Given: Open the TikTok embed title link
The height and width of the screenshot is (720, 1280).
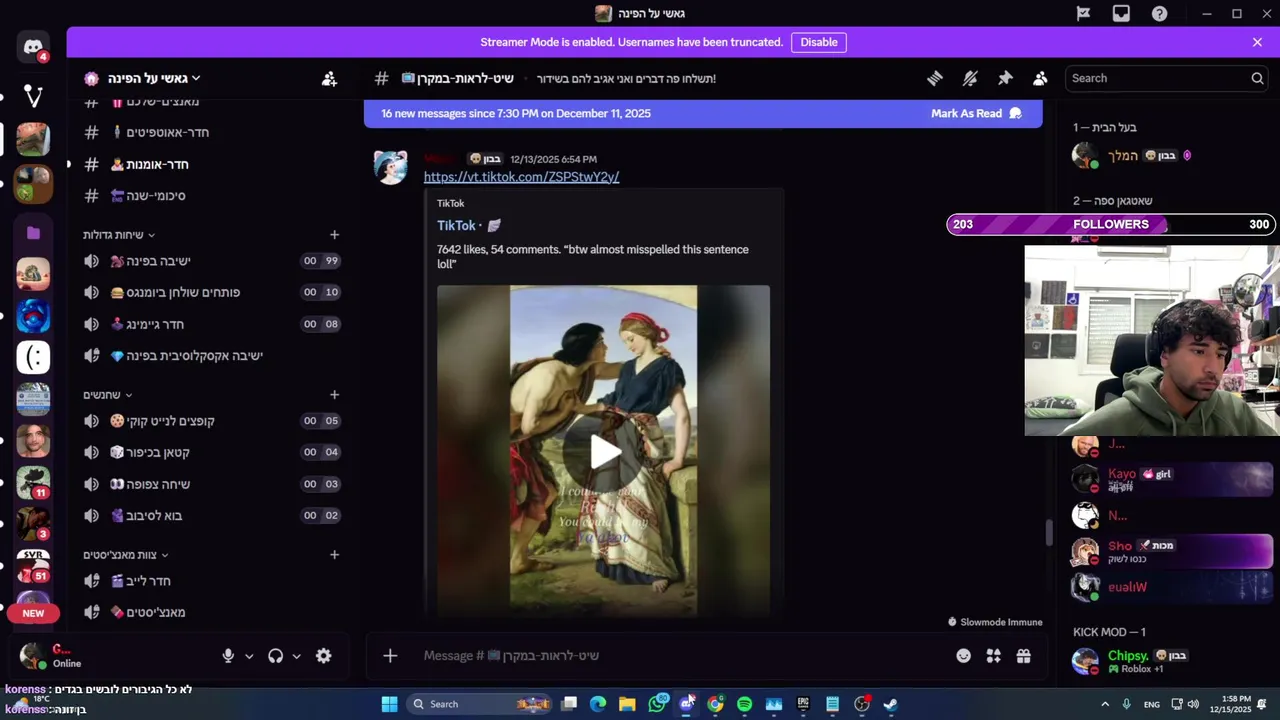Looking at the screenshot, I should 469,226.
